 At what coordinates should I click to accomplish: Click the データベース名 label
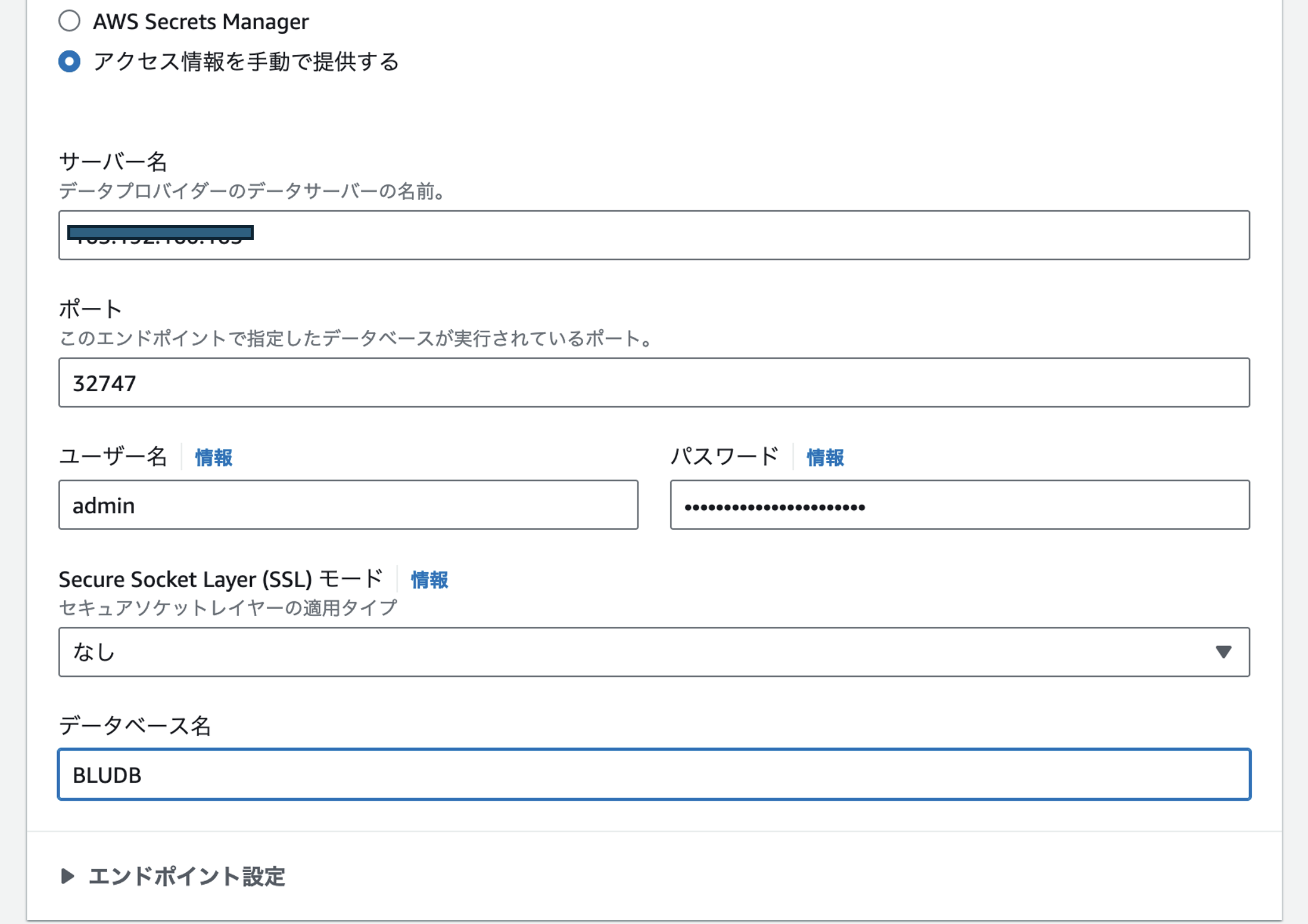pyautogui.click(x=135, y=726)
